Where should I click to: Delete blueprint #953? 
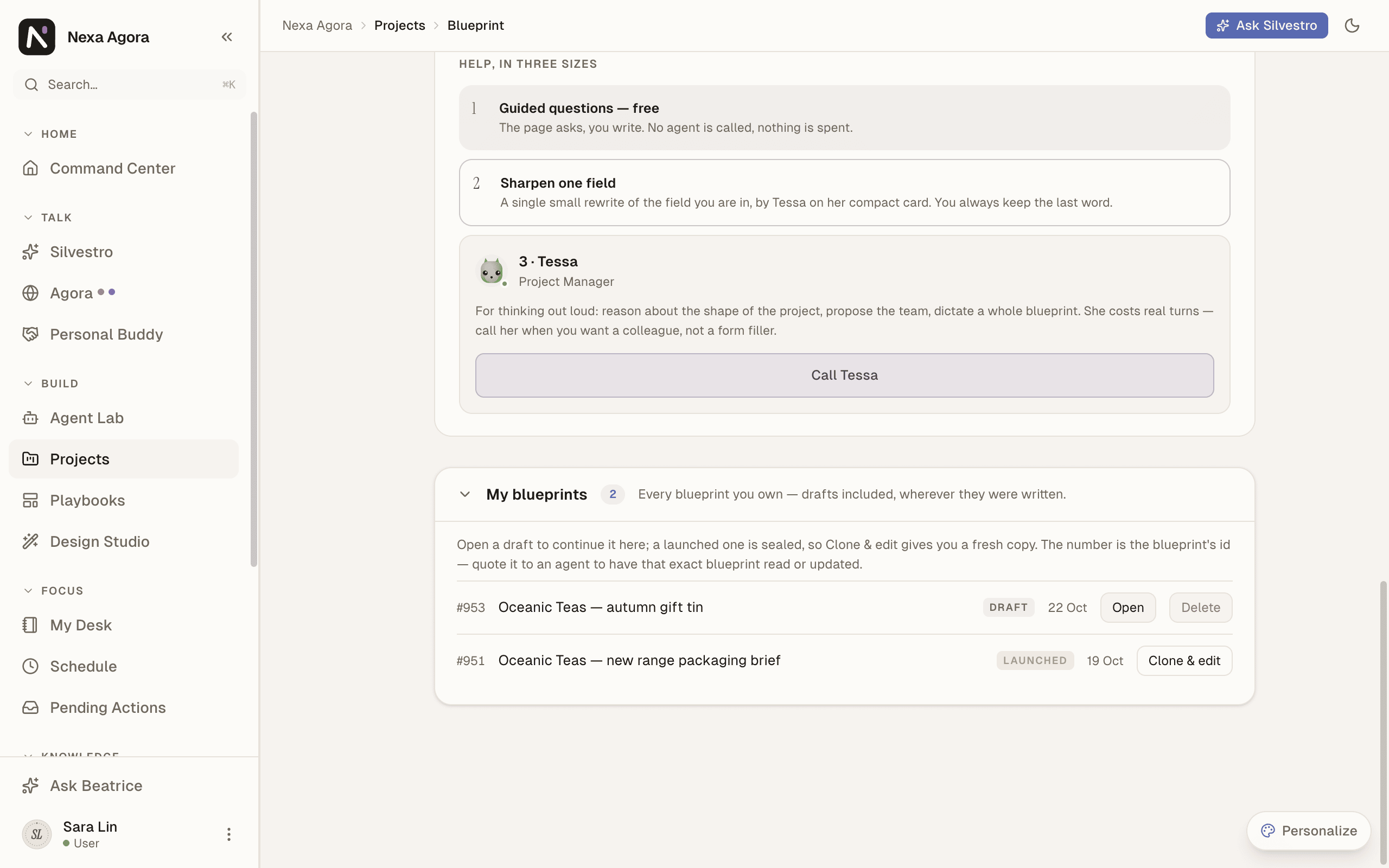1201,608
